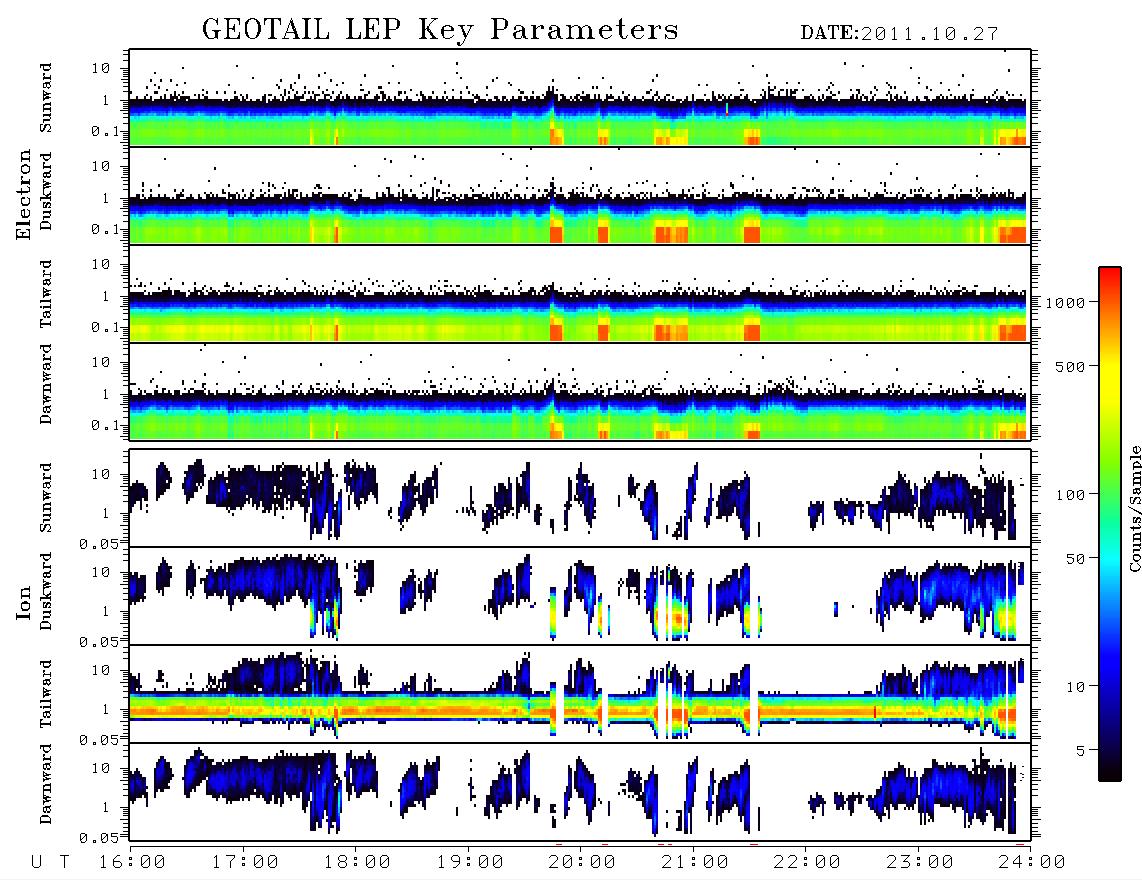Click the 'Counts/Sample' colorbar label
Image resolution: width=1142 pixels, height=880 pixels.
(1134, 508)
